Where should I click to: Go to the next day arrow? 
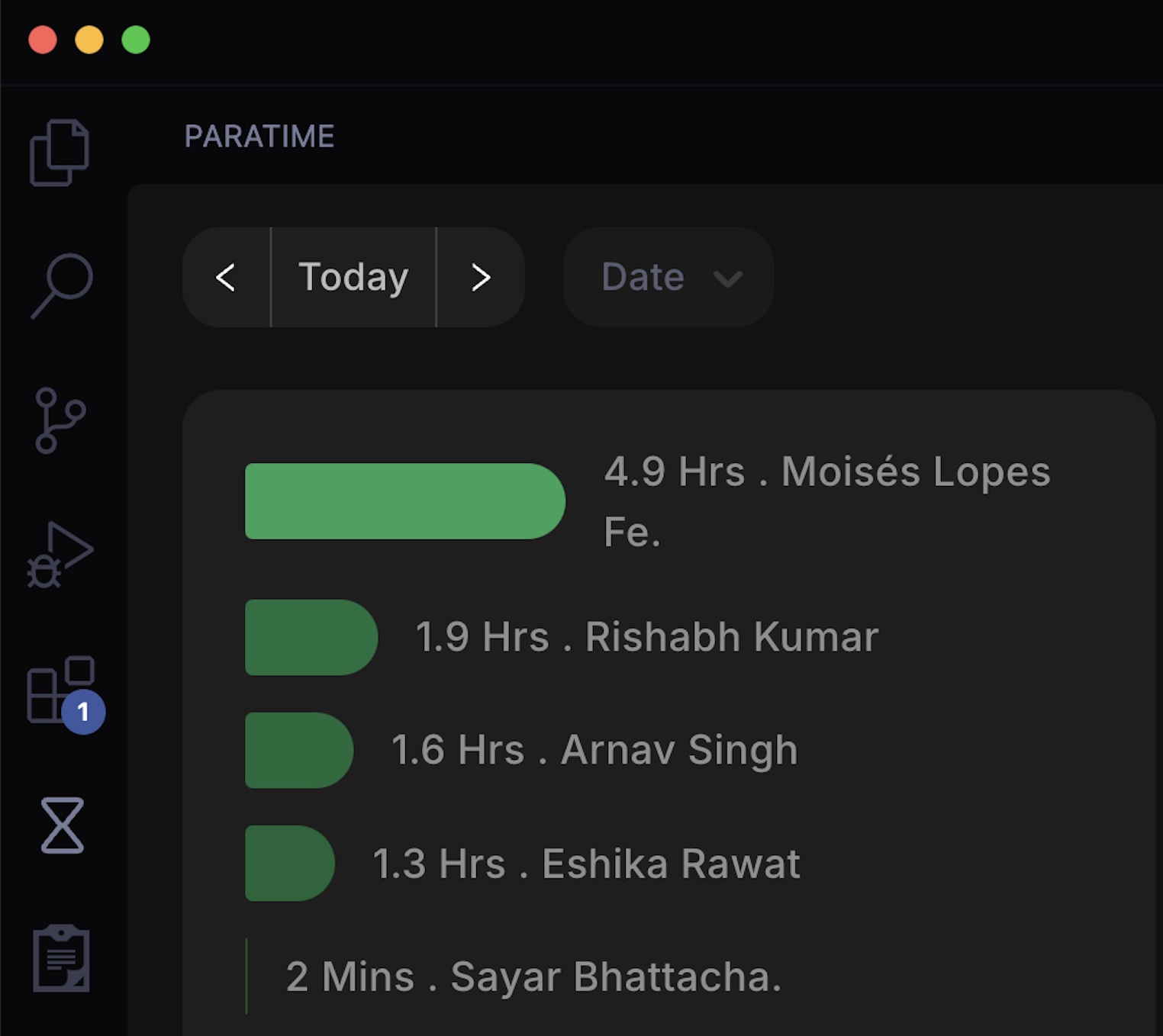coord(480,277)
